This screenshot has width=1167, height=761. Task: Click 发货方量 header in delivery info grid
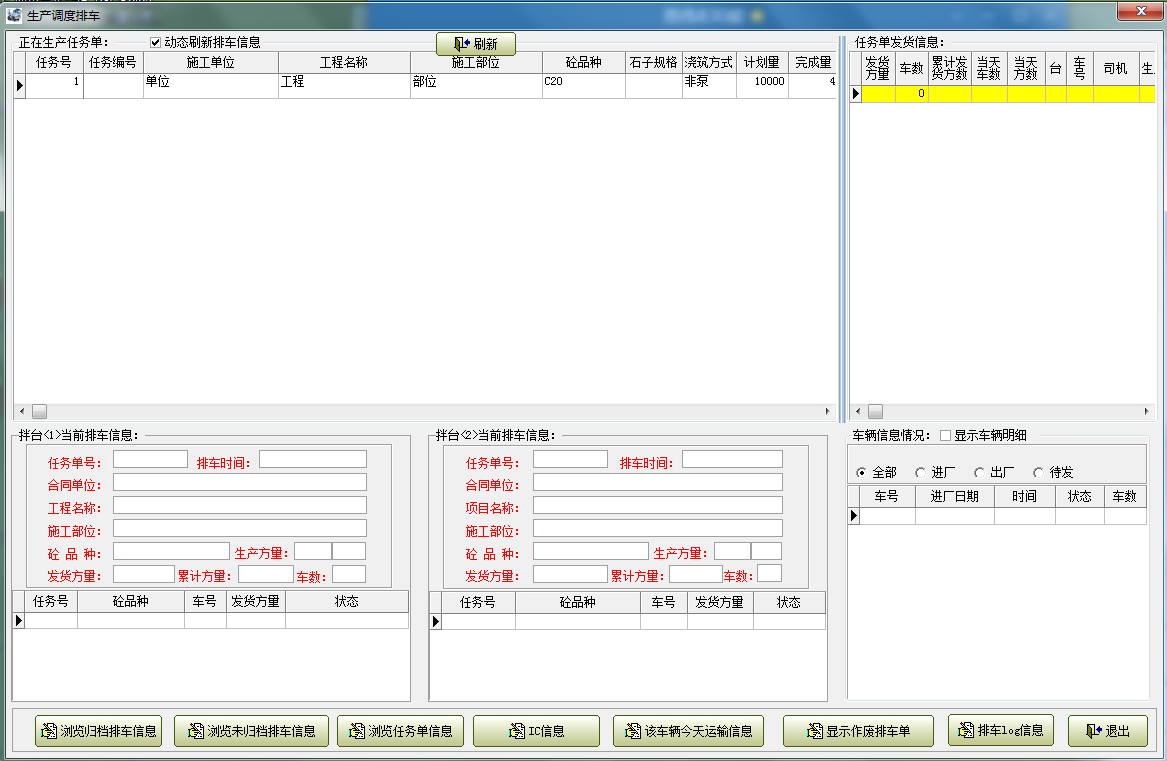coord(878,69)
